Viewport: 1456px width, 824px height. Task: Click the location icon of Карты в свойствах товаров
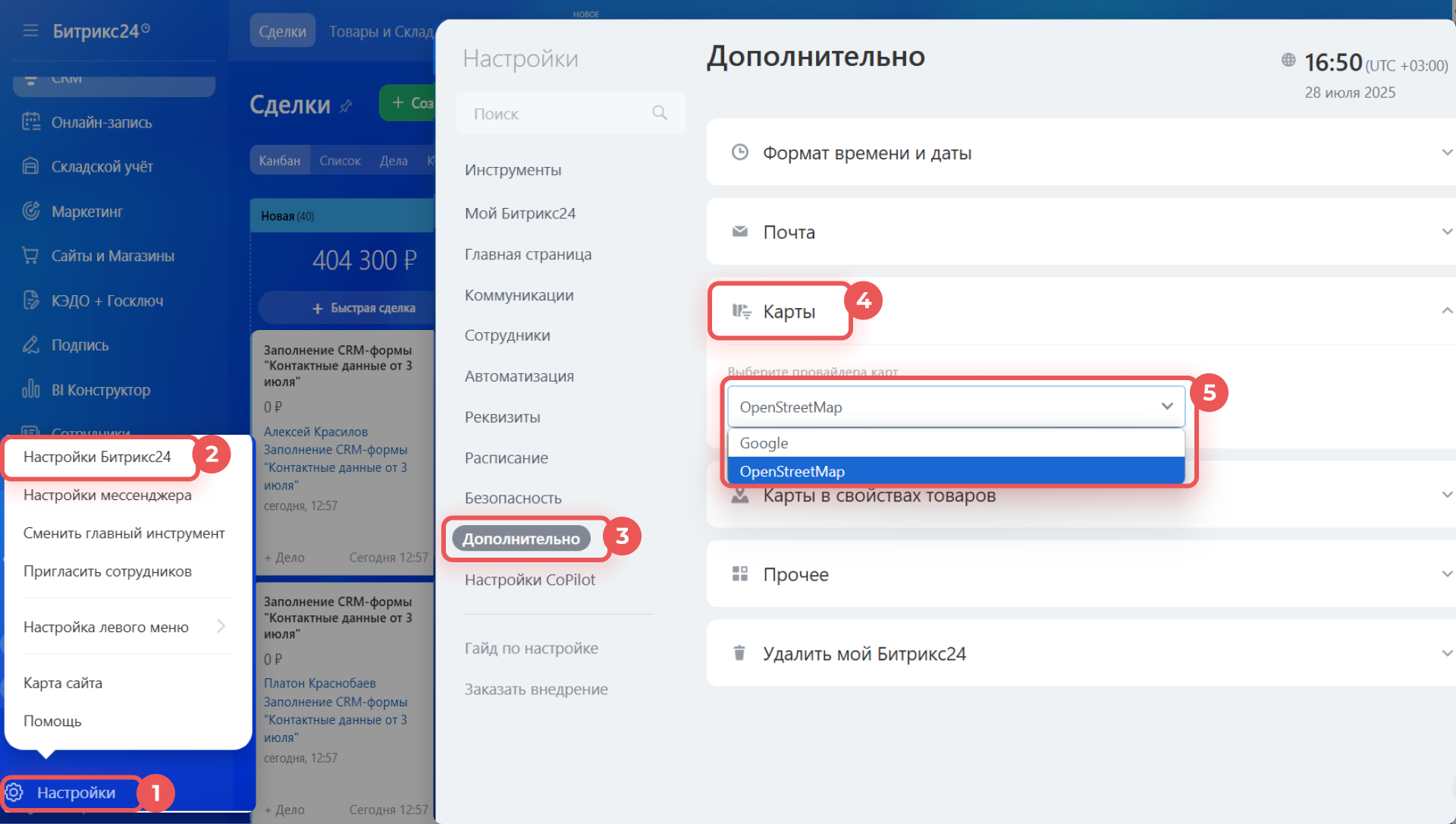click(x=740, y=496)
